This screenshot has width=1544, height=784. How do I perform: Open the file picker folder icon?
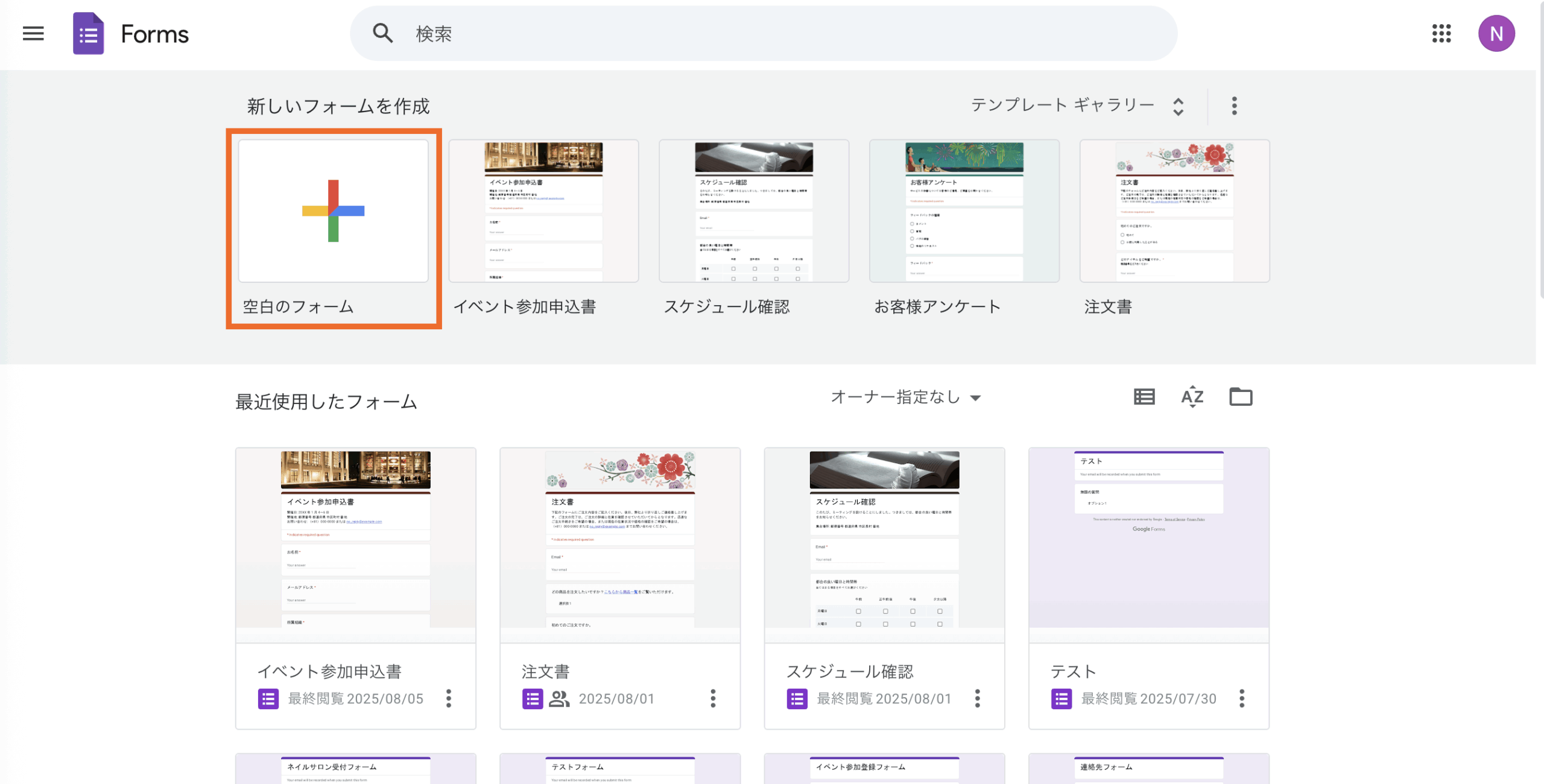[1241, 396]
